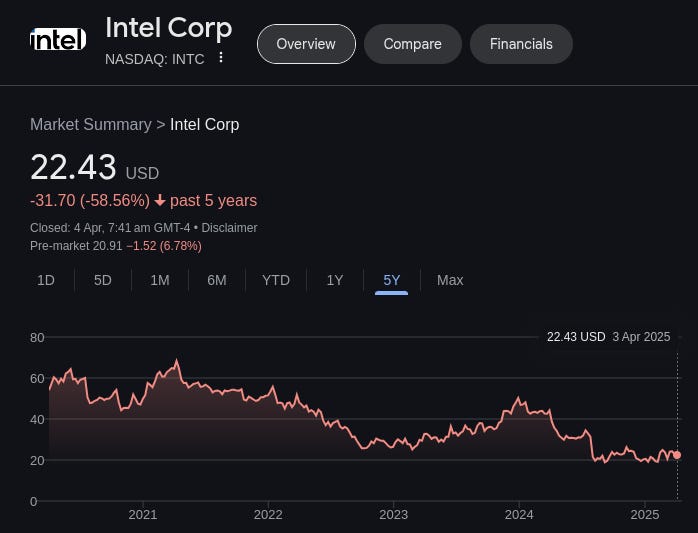Open the Disclaimer link
Viewport: 698px width, 533px height.
pyautogui.click(x=229, y=228)
